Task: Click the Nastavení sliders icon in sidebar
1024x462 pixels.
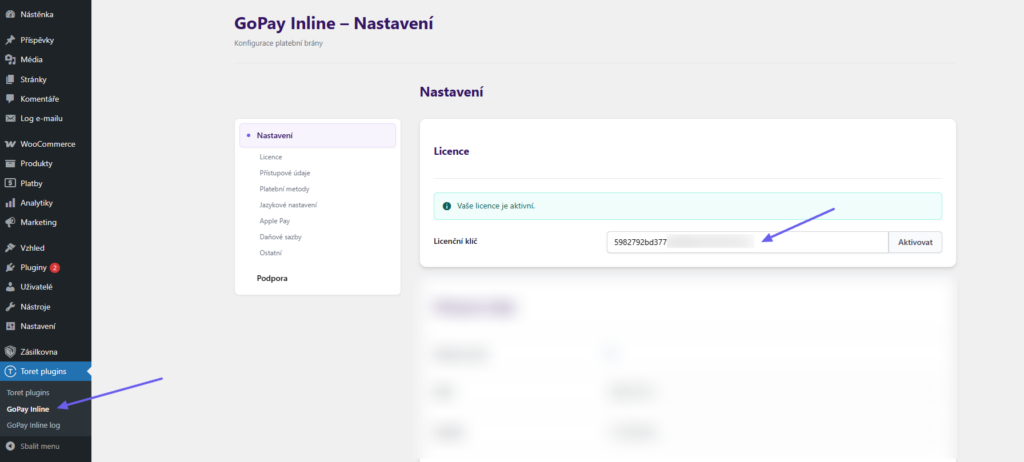Action: point(10,326)
